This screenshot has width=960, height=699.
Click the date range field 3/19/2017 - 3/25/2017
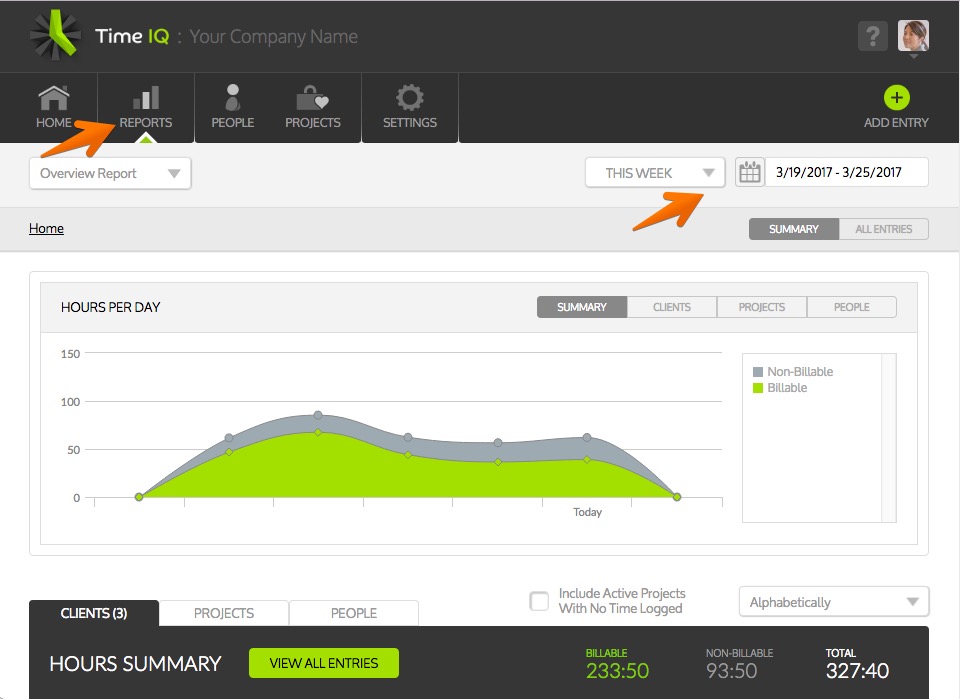pos(847,173)
